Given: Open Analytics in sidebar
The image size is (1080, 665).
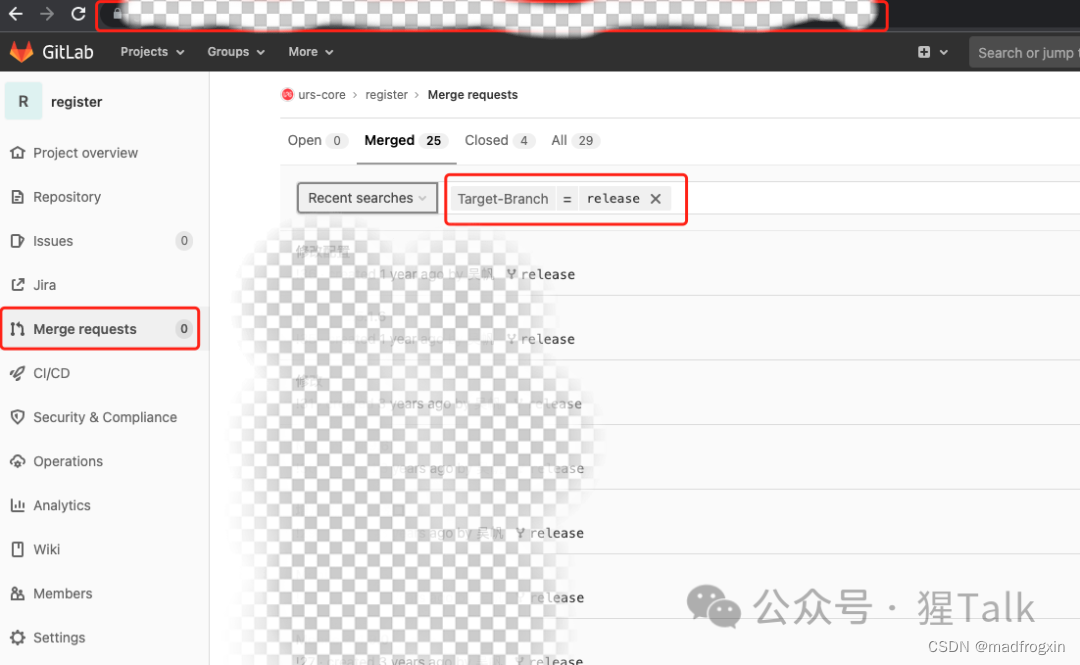Looking at the screenshot, I should (x=62, y=505).
